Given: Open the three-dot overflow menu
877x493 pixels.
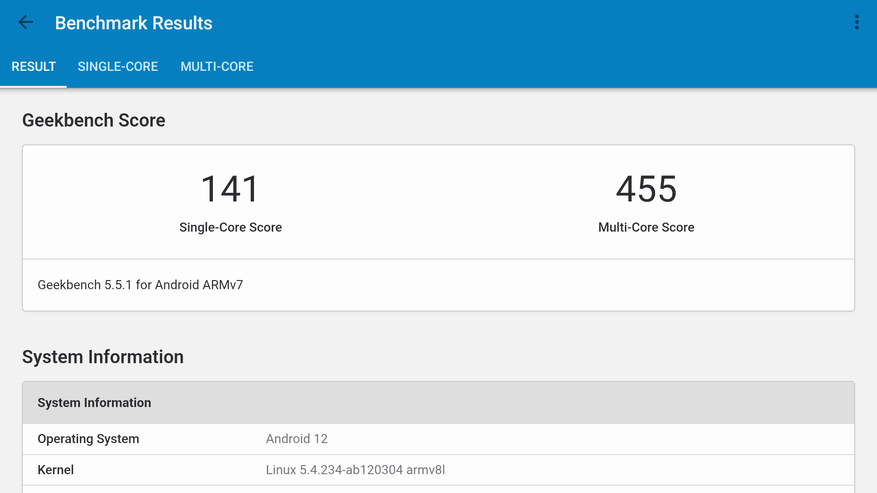Looking at the screenshot, I should [856, 23].
